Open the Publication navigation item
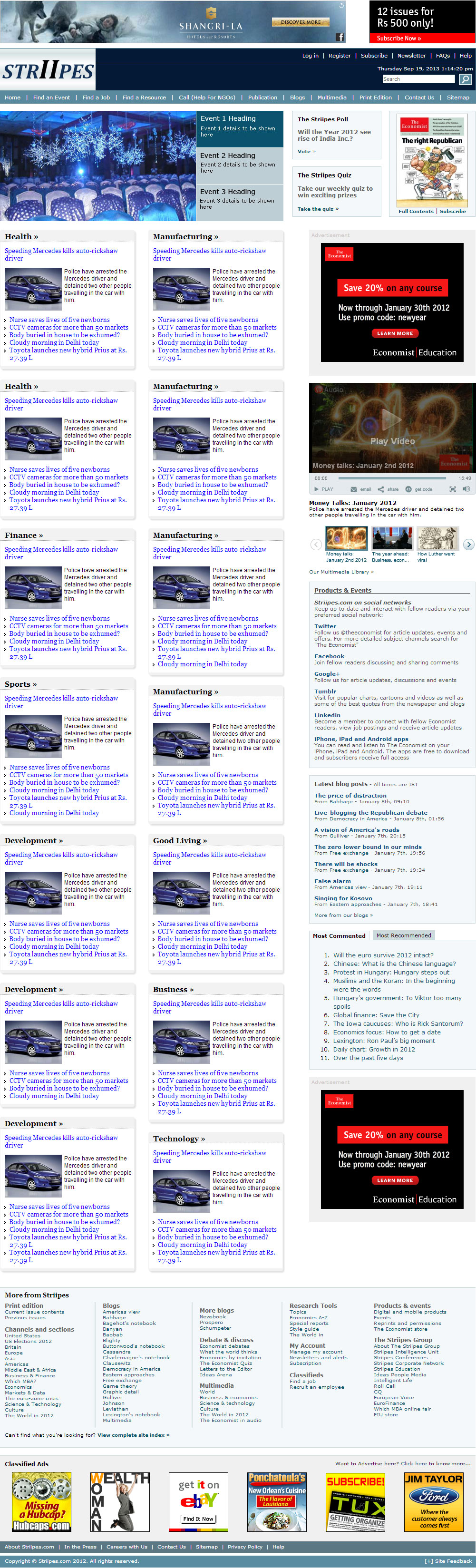The width and height of the screenshot is (476, 1568). [262, 97]
